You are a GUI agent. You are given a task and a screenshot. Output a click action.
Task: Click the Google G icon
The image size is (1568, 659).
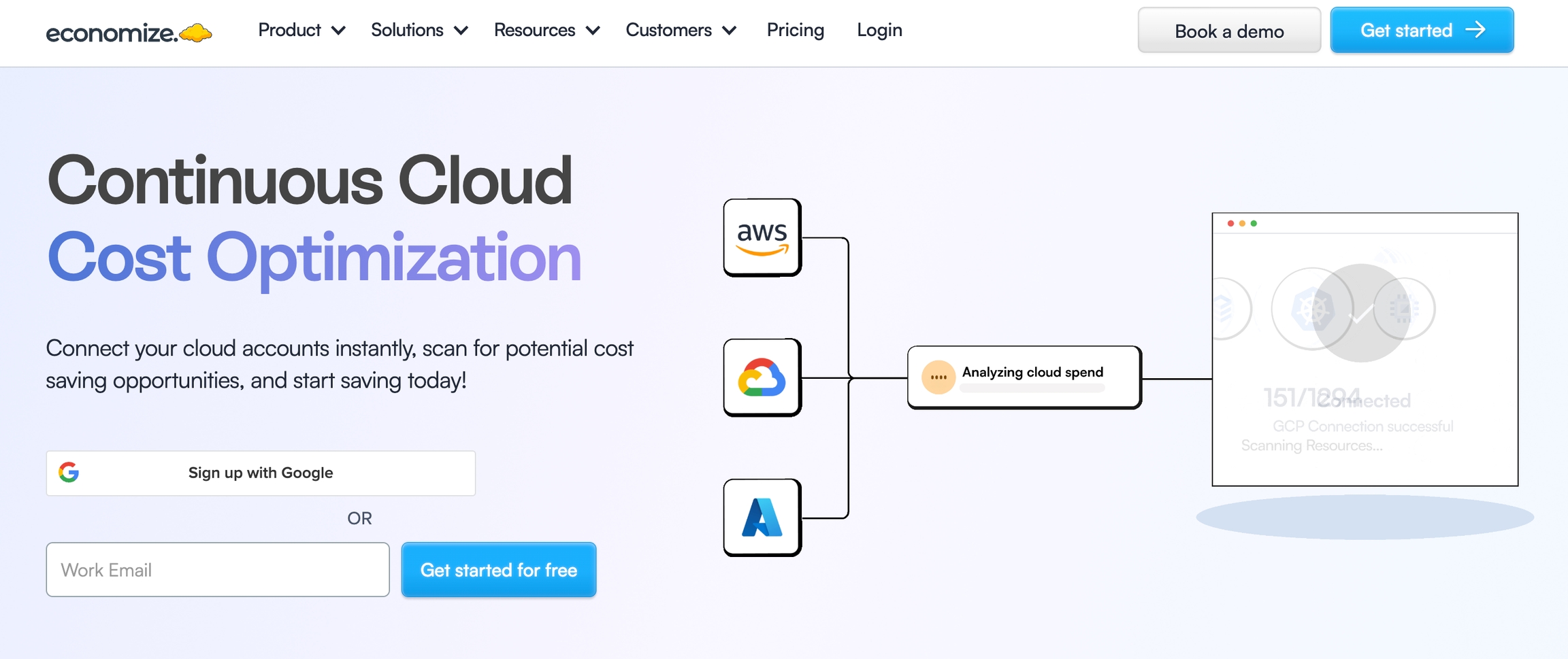(x=69, y=472)
